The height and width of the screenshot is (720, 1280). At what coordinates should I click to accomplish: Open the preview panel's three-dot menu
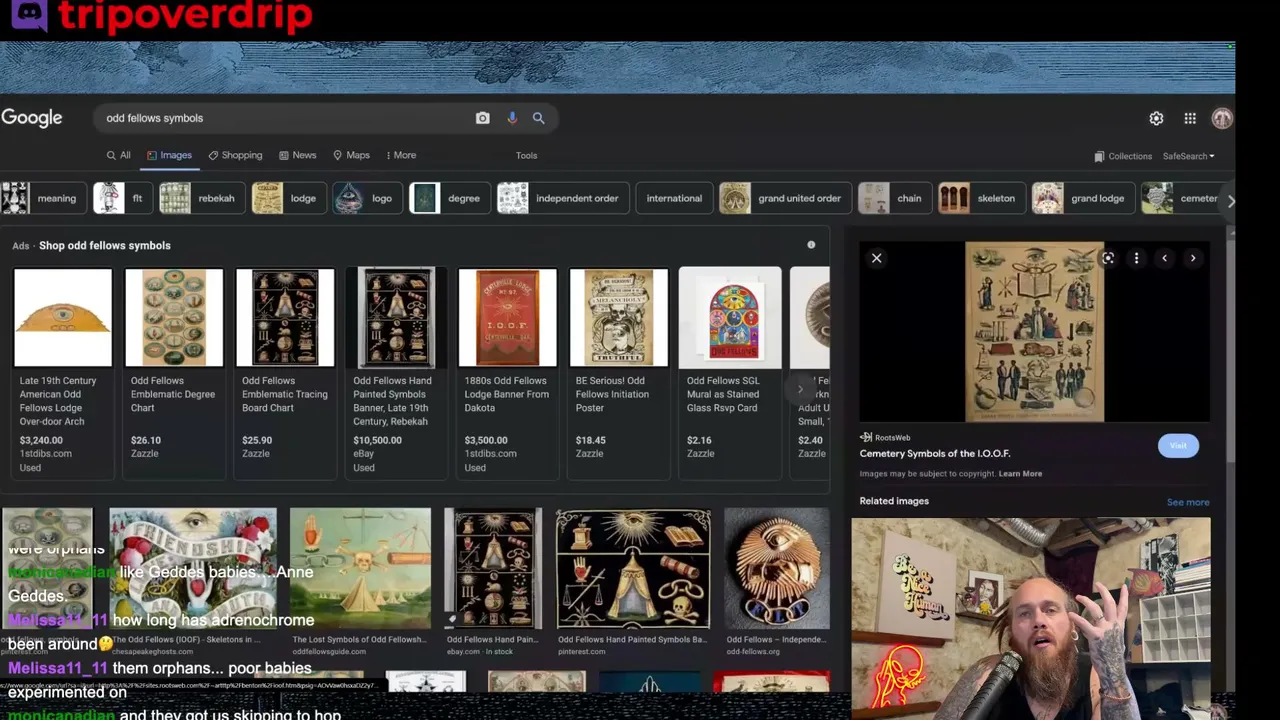coord(1136,258)
